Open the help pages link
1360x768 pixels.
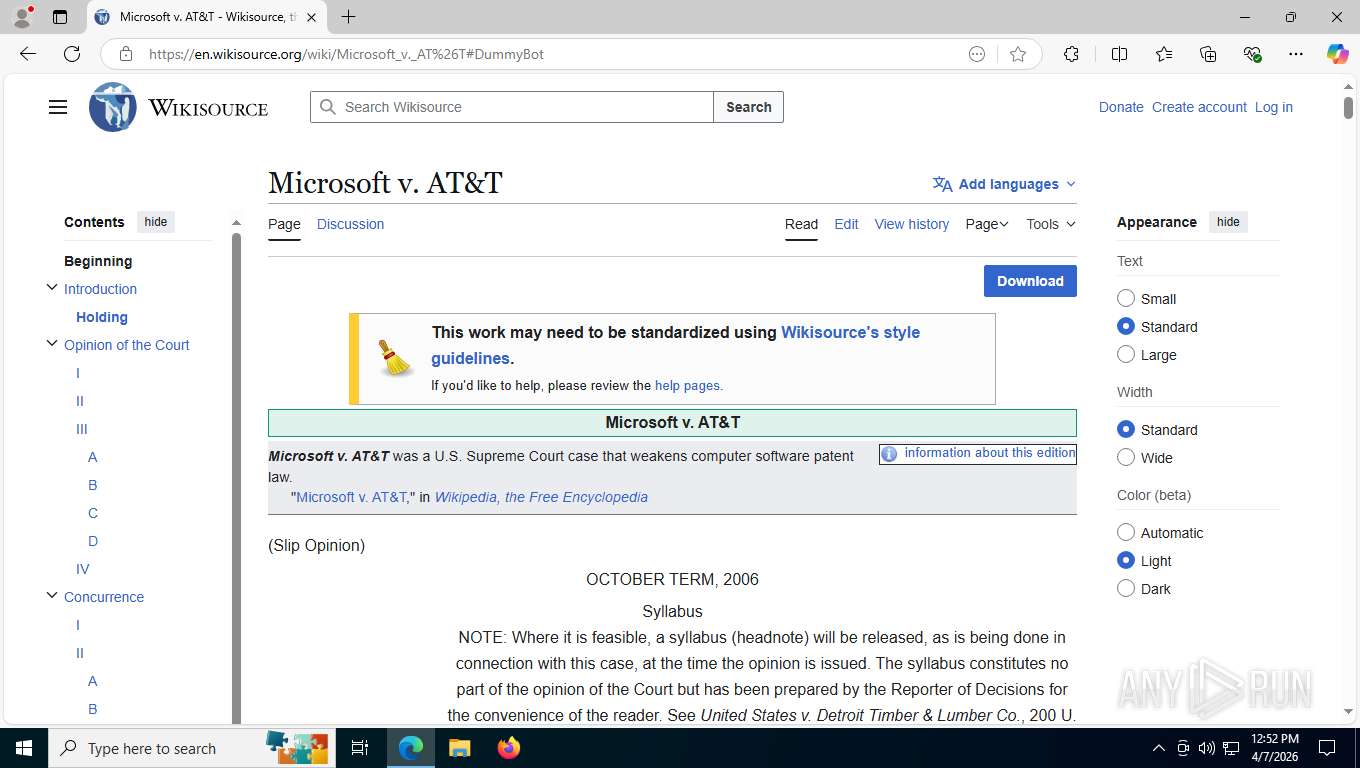(x=687, y=385)
